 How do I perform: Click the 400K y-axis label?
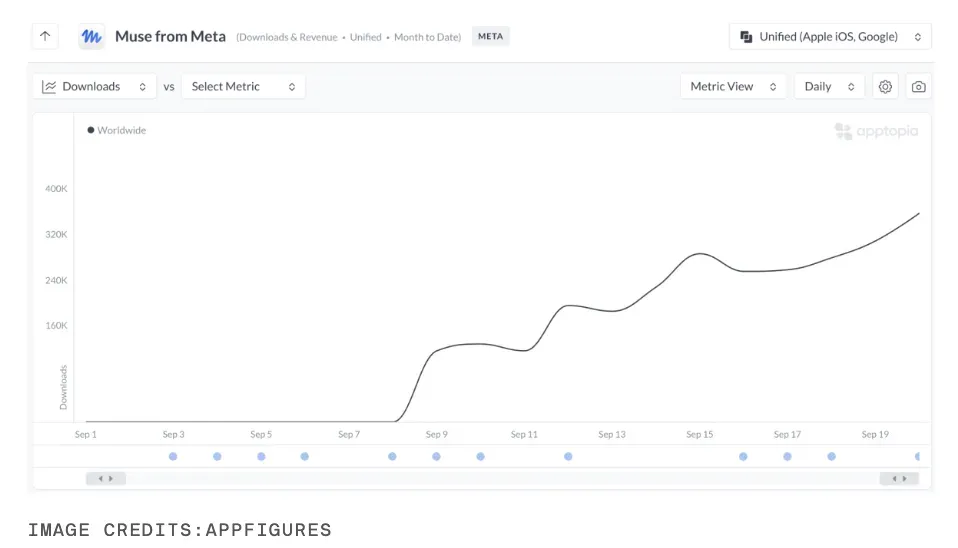click(x=56, y=189)
